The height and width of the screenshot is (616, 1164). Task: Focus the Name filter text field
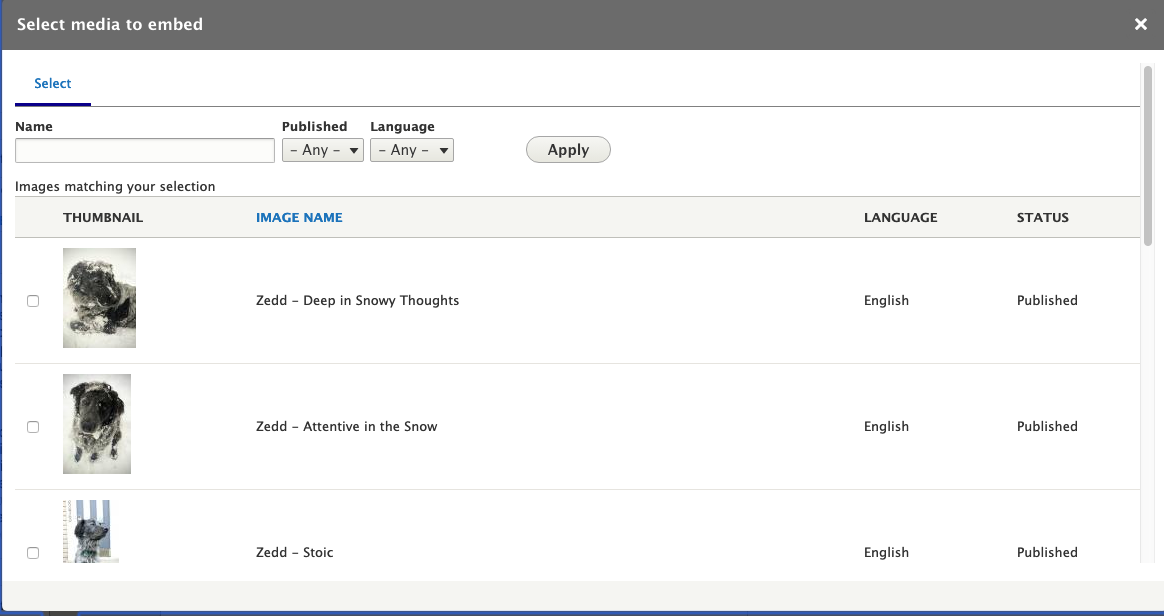point(145,150)
